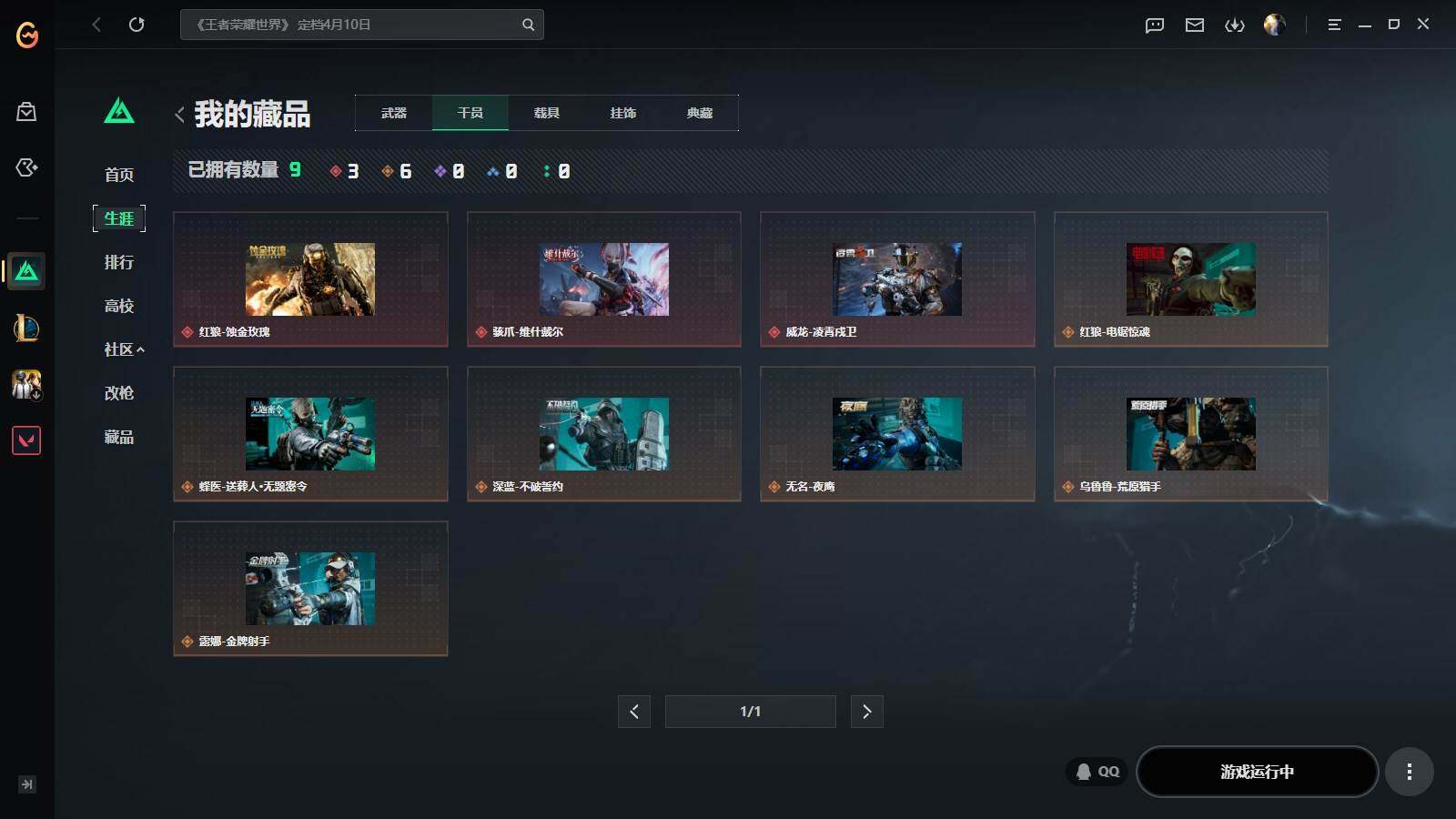The height and width of the screenshot is (819, 1456).
Task: Go to the previous page of collection
Action: point(634,712)
